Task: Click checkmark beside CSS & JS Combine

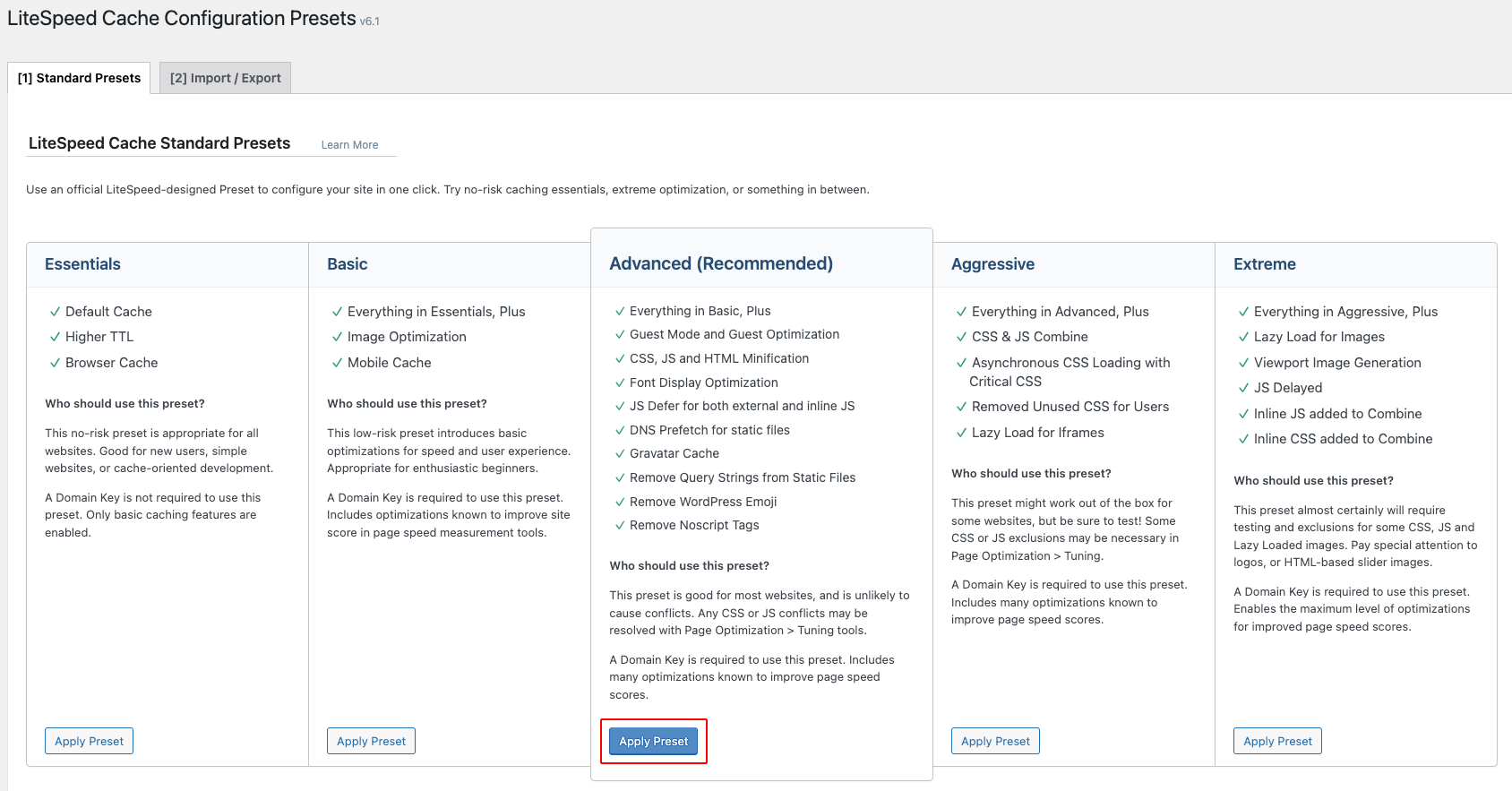Action: point(961,338)
